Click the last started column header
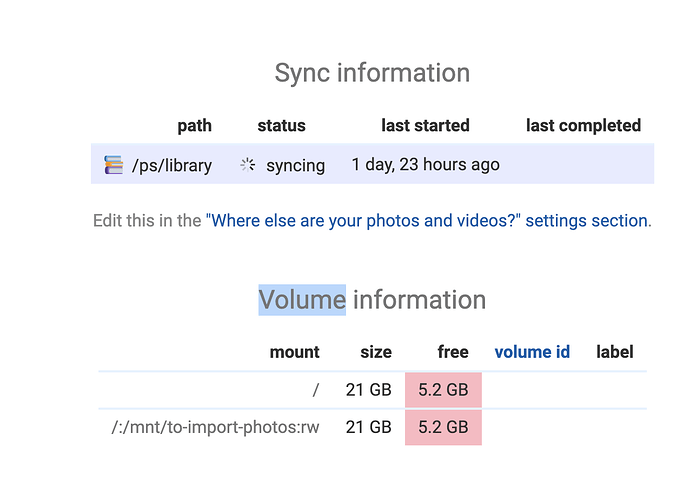 point(425,126)
